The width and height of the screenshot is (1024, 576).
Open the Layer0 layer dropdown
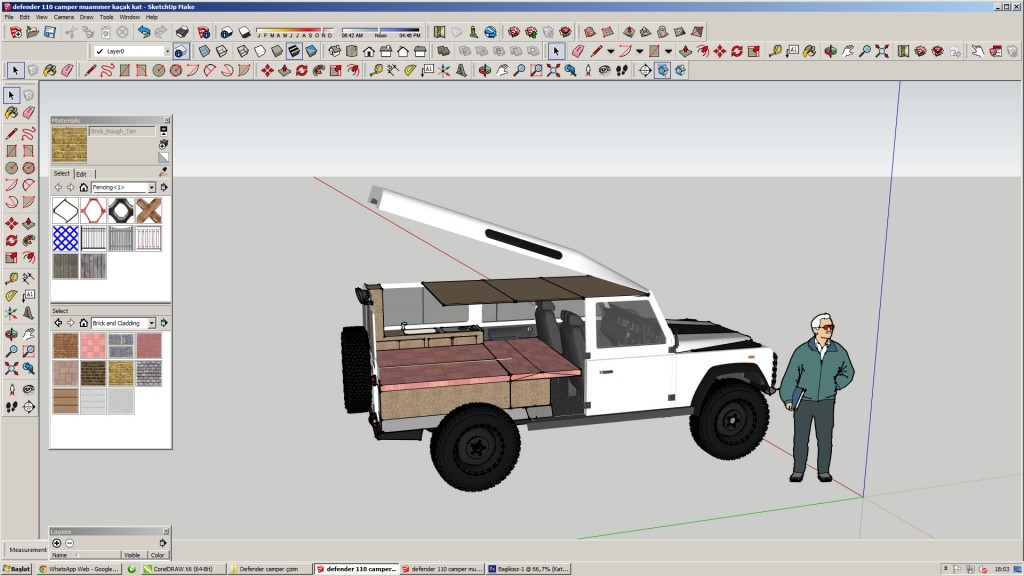click(x=165, y=51)
